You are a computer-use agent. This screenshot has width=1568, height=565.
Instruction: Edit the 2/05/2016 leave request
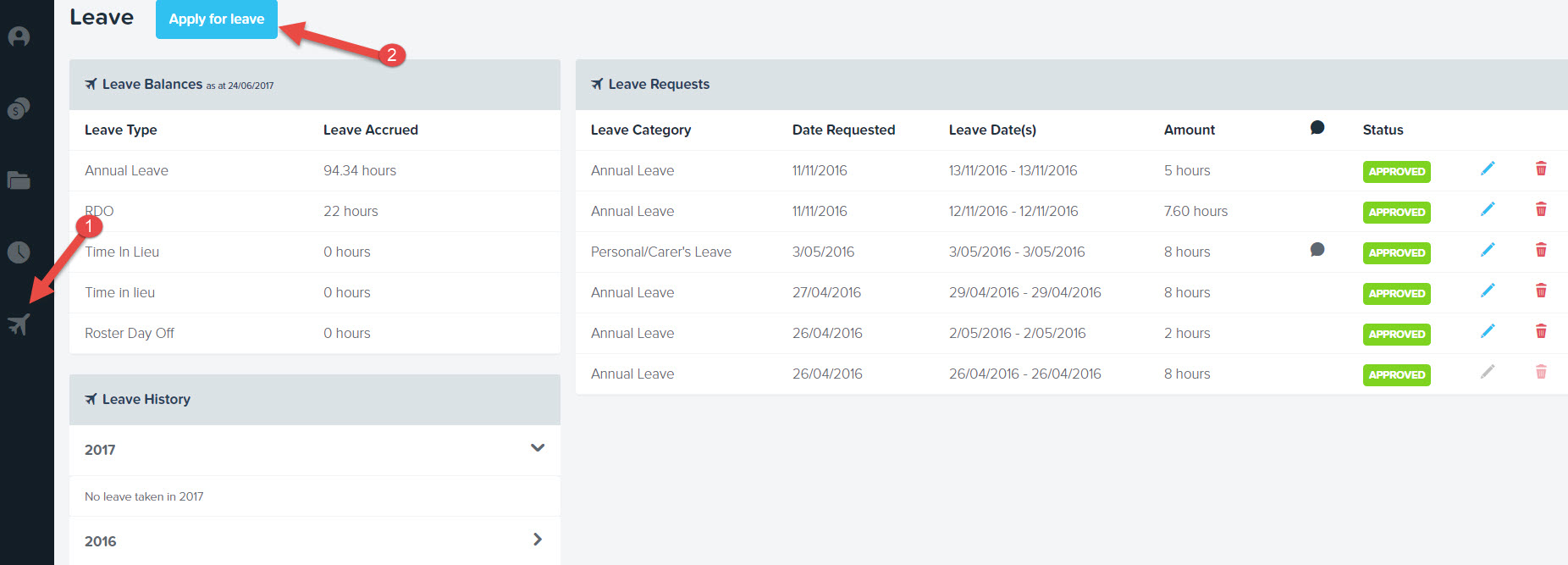point(1488,331)
